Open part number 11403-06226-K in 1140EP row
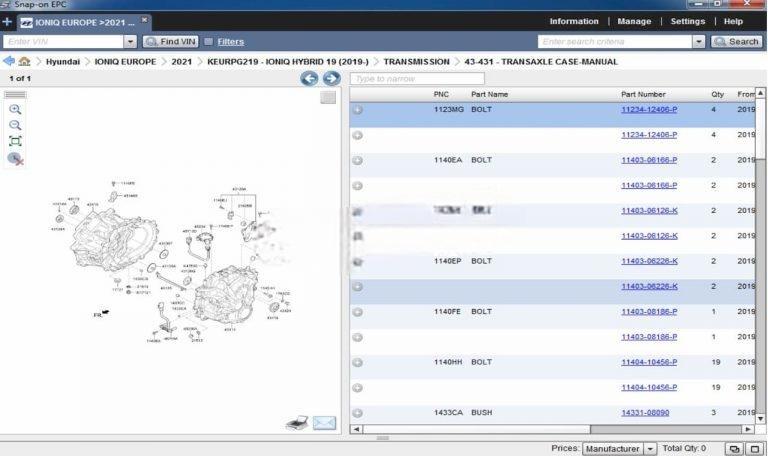 click(x=649, y=261)
